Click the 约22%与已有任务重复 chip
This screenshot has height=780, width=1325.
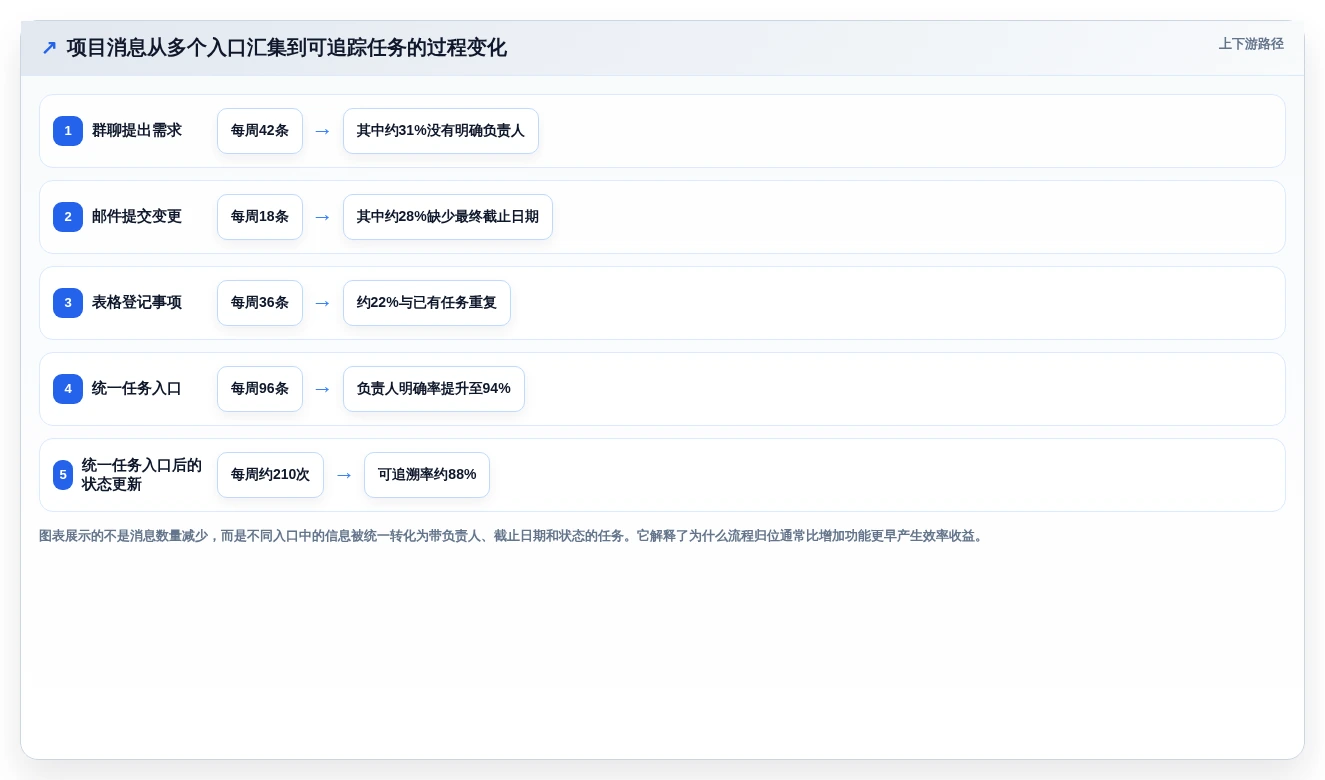tap(427, 303)
